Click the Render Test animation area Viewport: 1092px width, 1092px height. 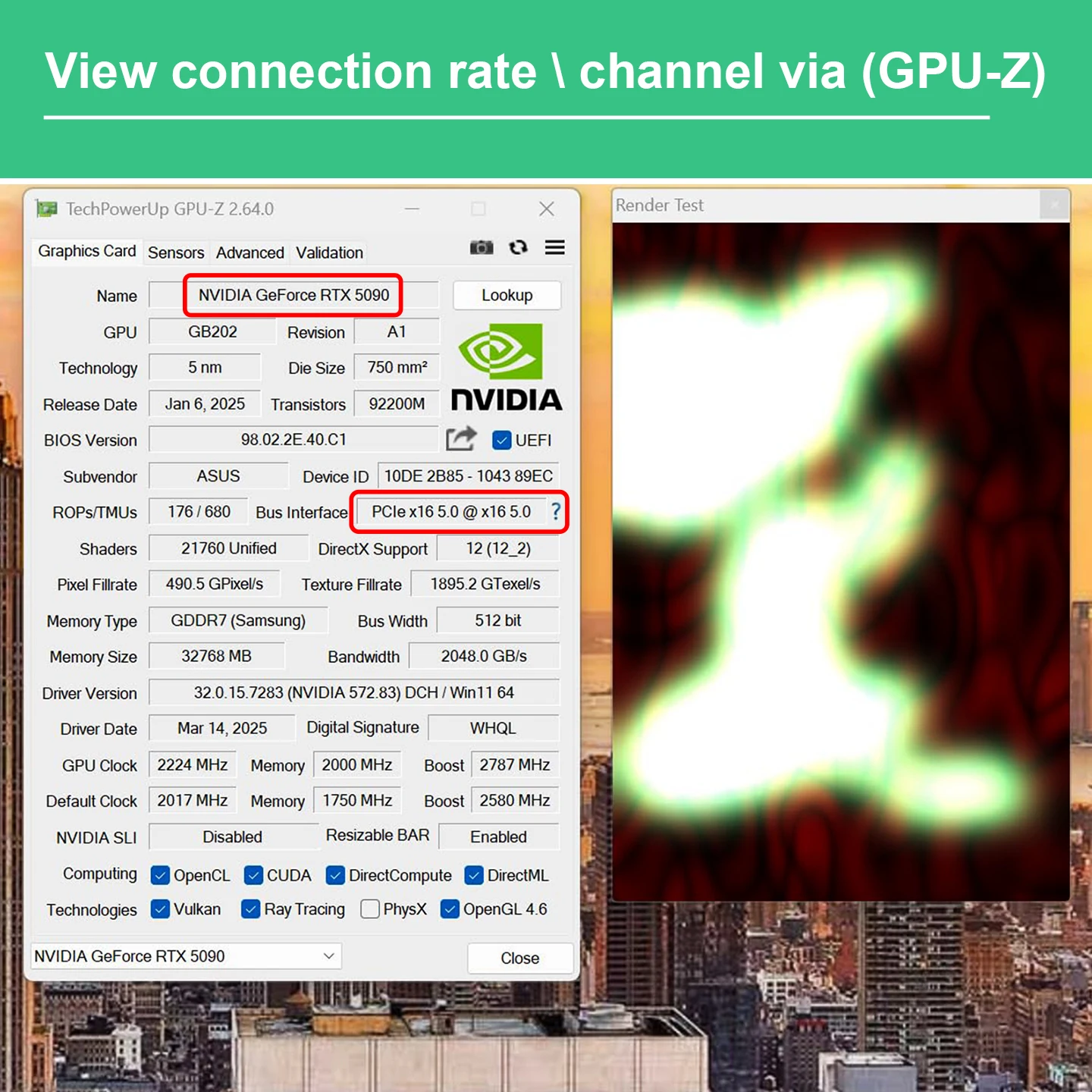841,561
